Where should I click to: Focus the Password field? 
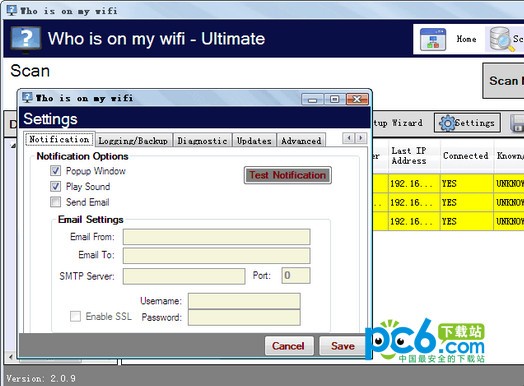coord(244,317)
